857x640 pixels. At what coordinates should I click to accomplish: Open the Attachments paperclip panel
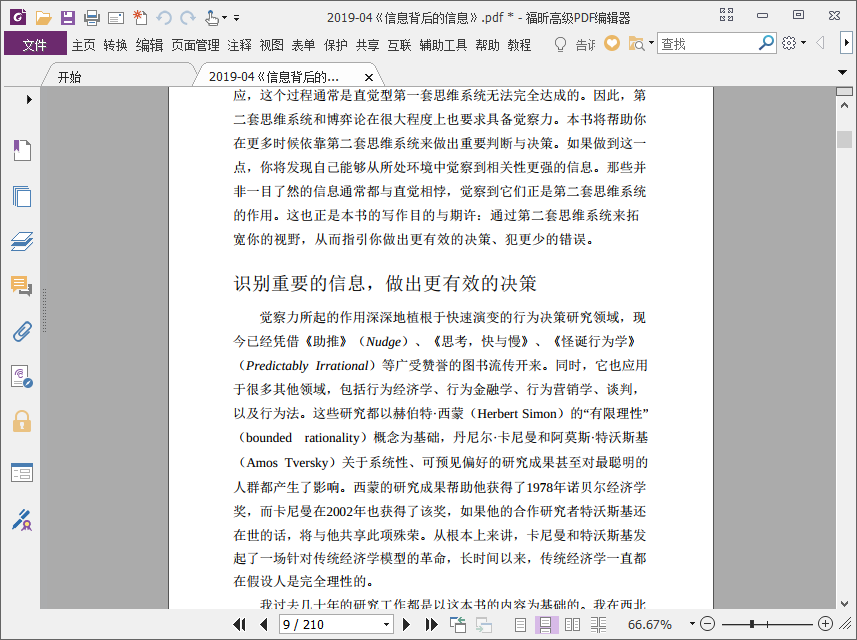click(22, 331)
